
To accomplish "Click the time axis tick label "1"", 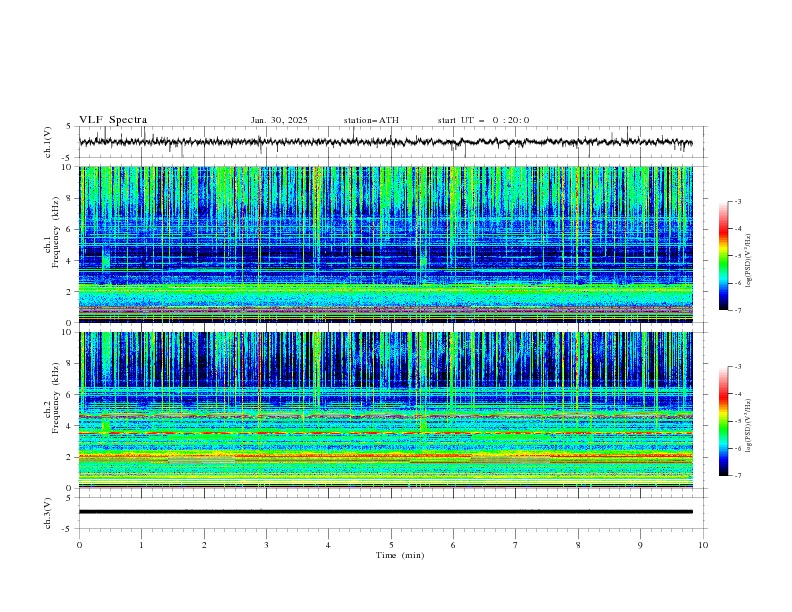I will [141, 545].
